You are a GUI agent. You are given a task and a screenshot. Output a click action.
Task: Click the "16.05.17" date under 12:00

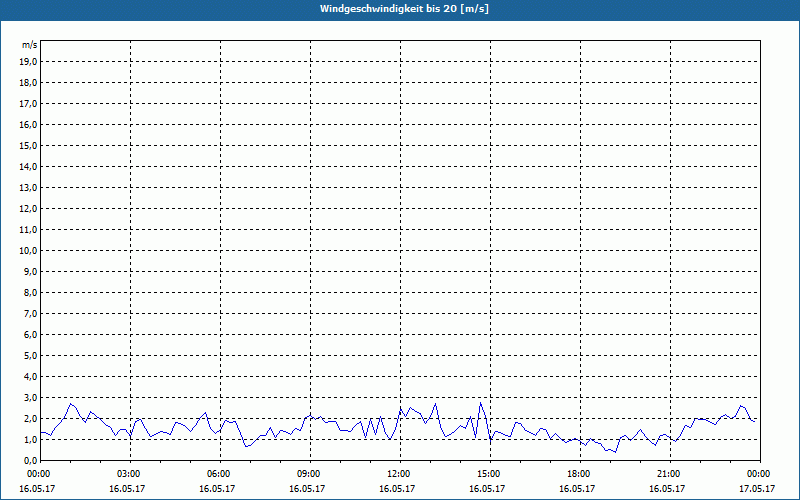point(396,489)
